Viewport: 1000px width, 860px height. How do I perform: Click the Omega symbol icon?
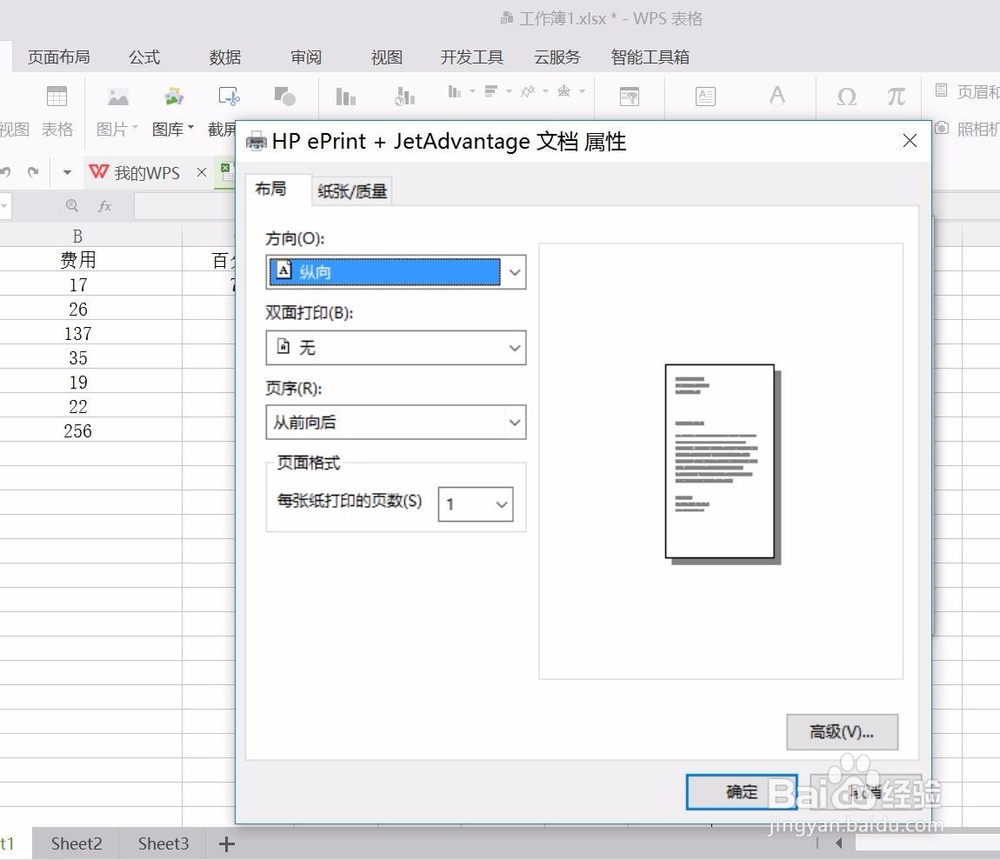(x=846, y=97)
